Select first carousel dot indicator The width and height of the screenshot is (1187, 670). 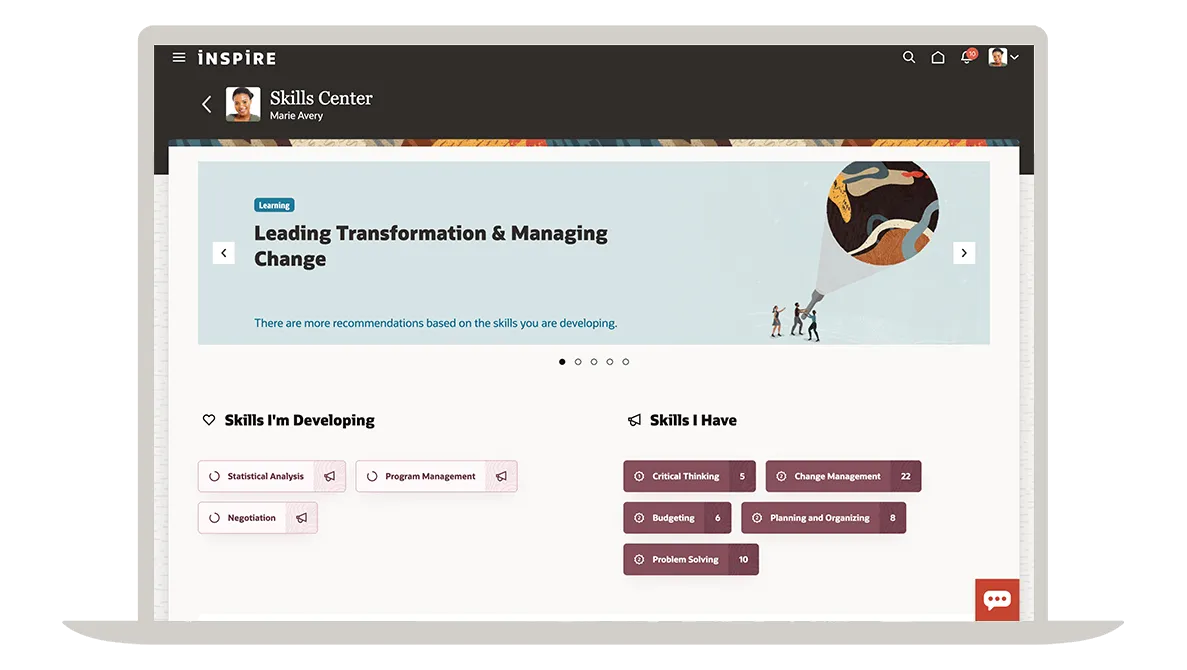coord(562,362)
